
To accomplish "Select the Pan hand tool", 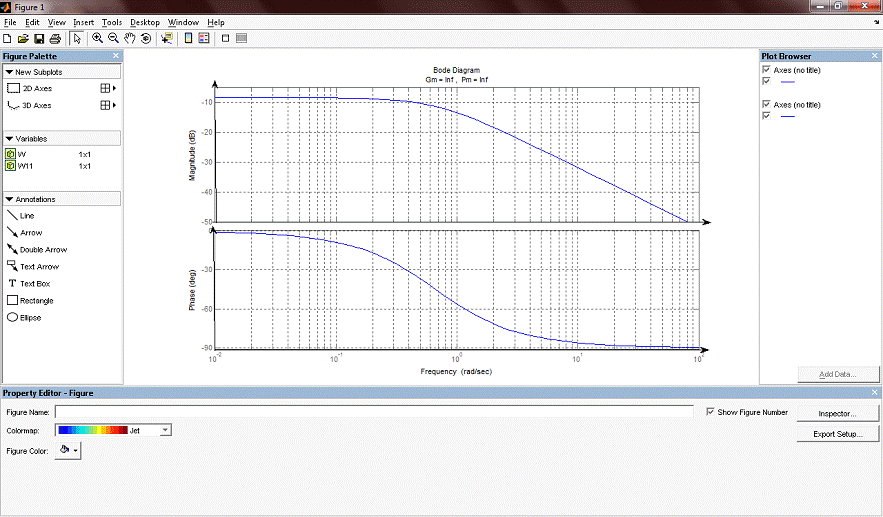I will click(x=129, y=38).
